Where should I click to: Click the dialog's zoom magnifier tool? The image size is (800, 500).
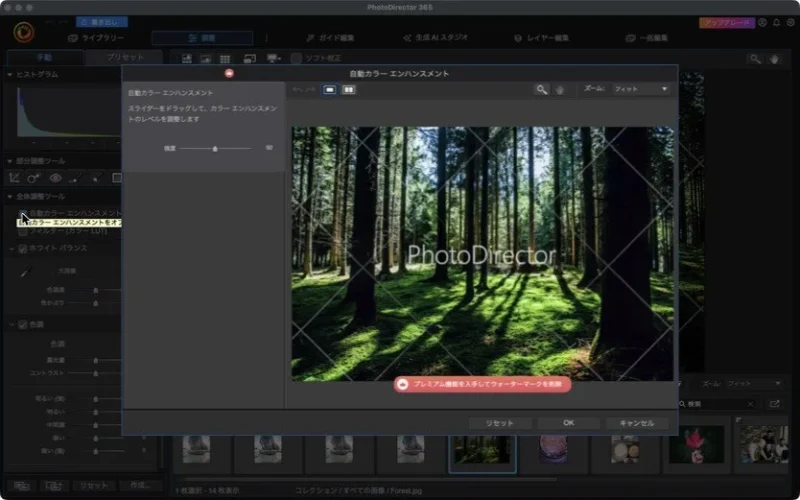click(x=541, y=90)
